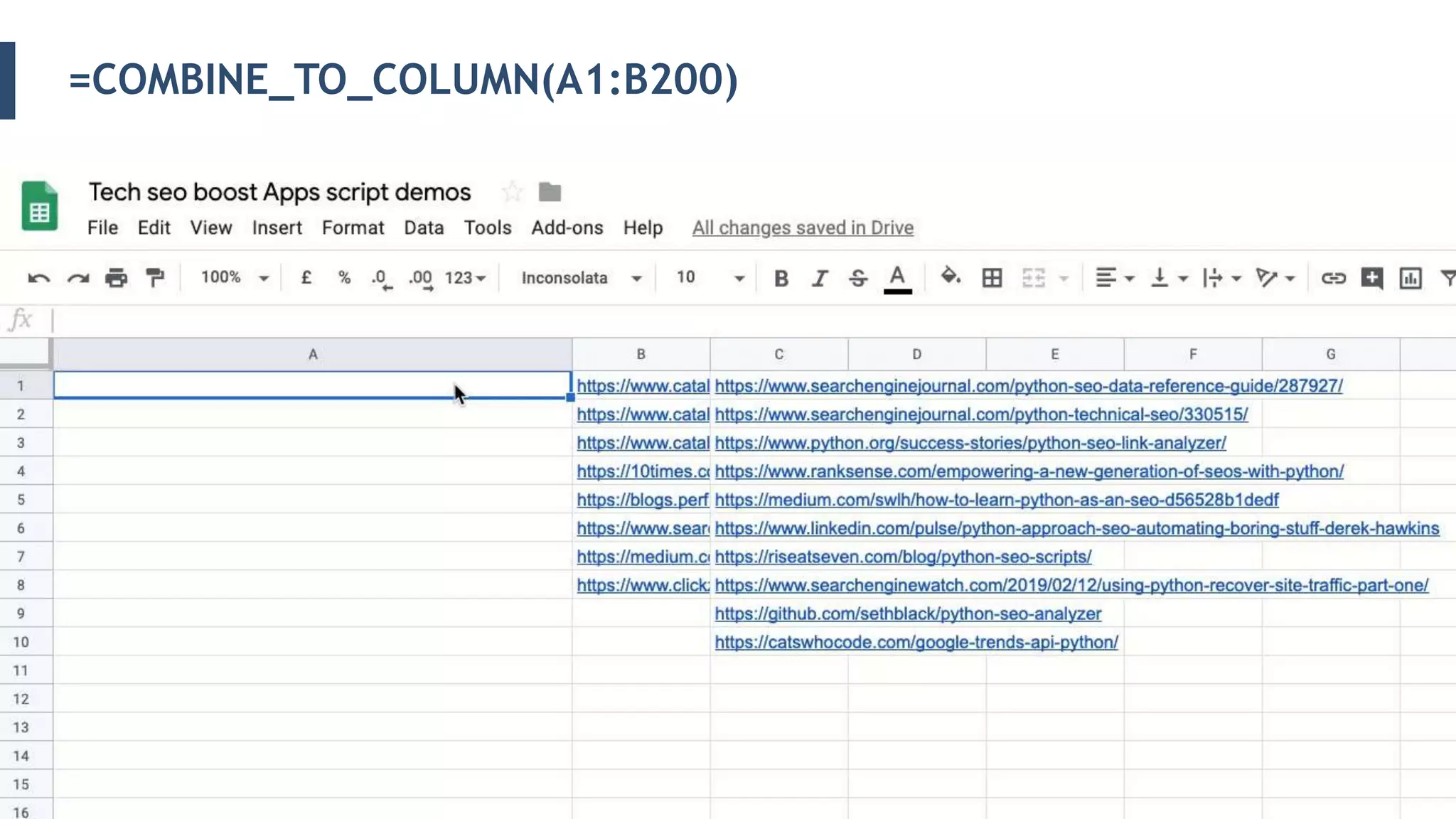Viewport: 1456px width, 819px height.
Task: Open the Add-ons menu
Action: (567, 227)
